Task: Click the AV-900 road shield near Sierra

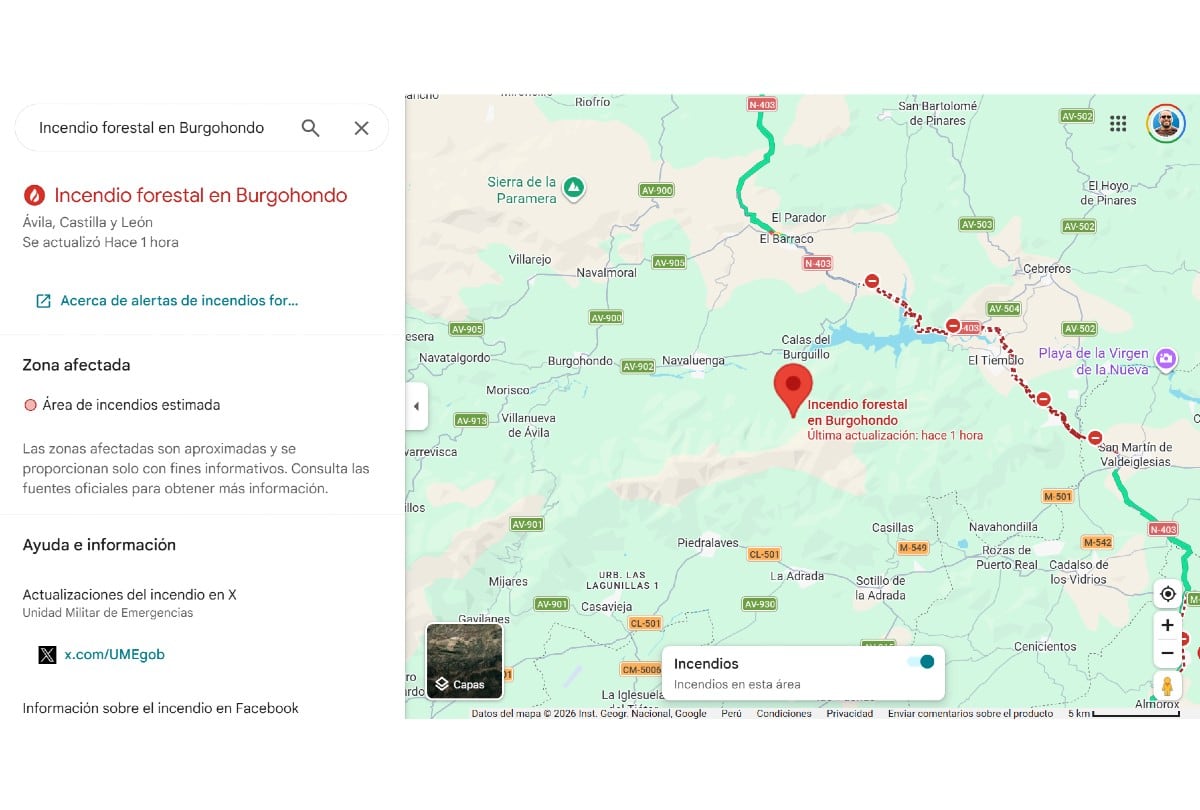Action: click(x=657, y=190)
